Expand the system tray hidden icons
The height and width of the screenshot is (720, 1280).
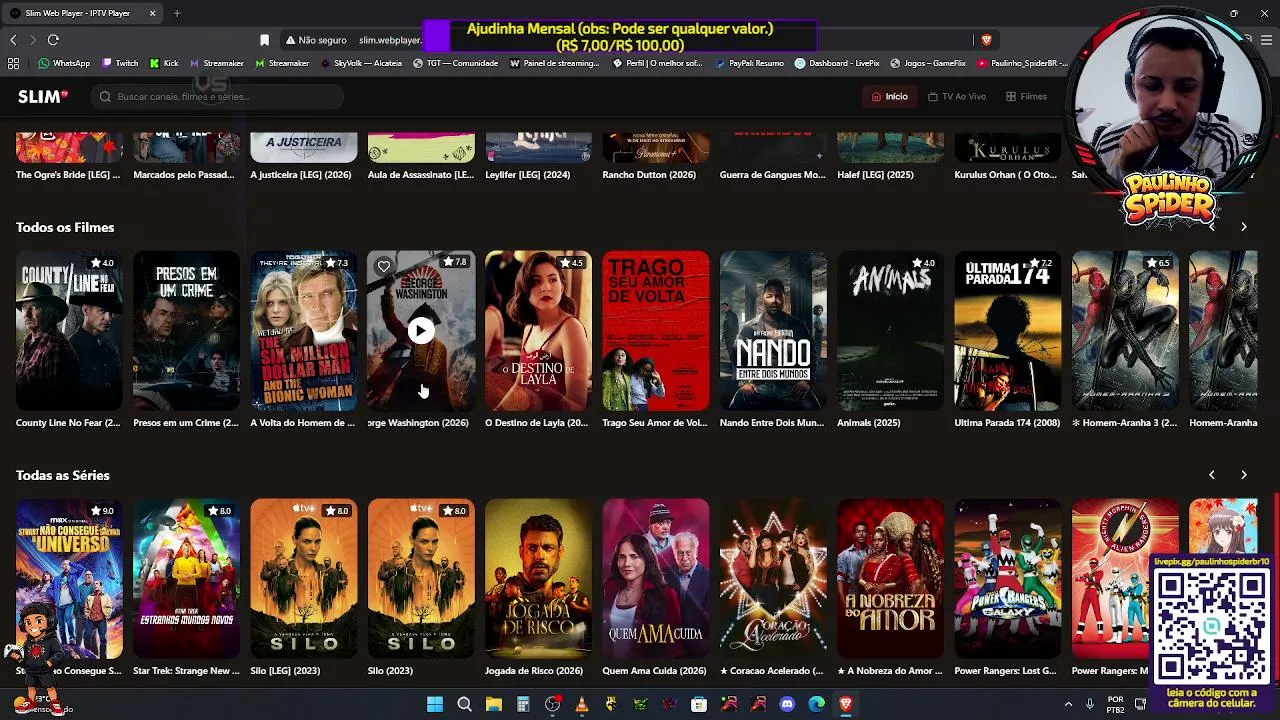click(x=1068, y=704)
